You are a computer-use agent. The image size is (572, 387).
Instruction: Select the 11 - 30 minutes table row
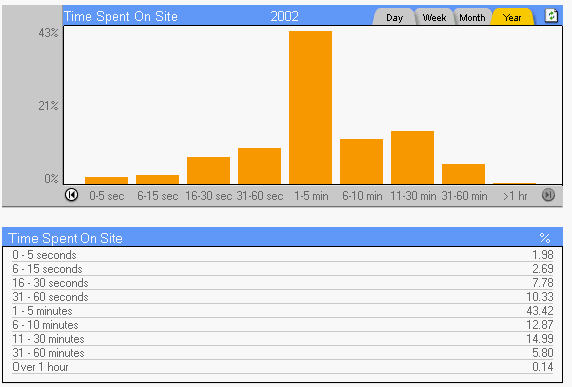pos(283,338)
